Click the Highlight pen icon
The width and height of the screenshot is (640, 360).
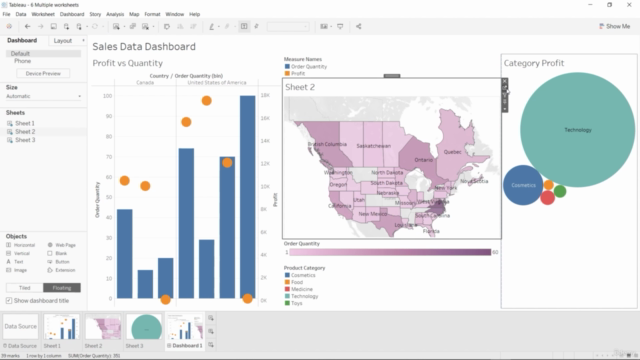click(211, 27)
